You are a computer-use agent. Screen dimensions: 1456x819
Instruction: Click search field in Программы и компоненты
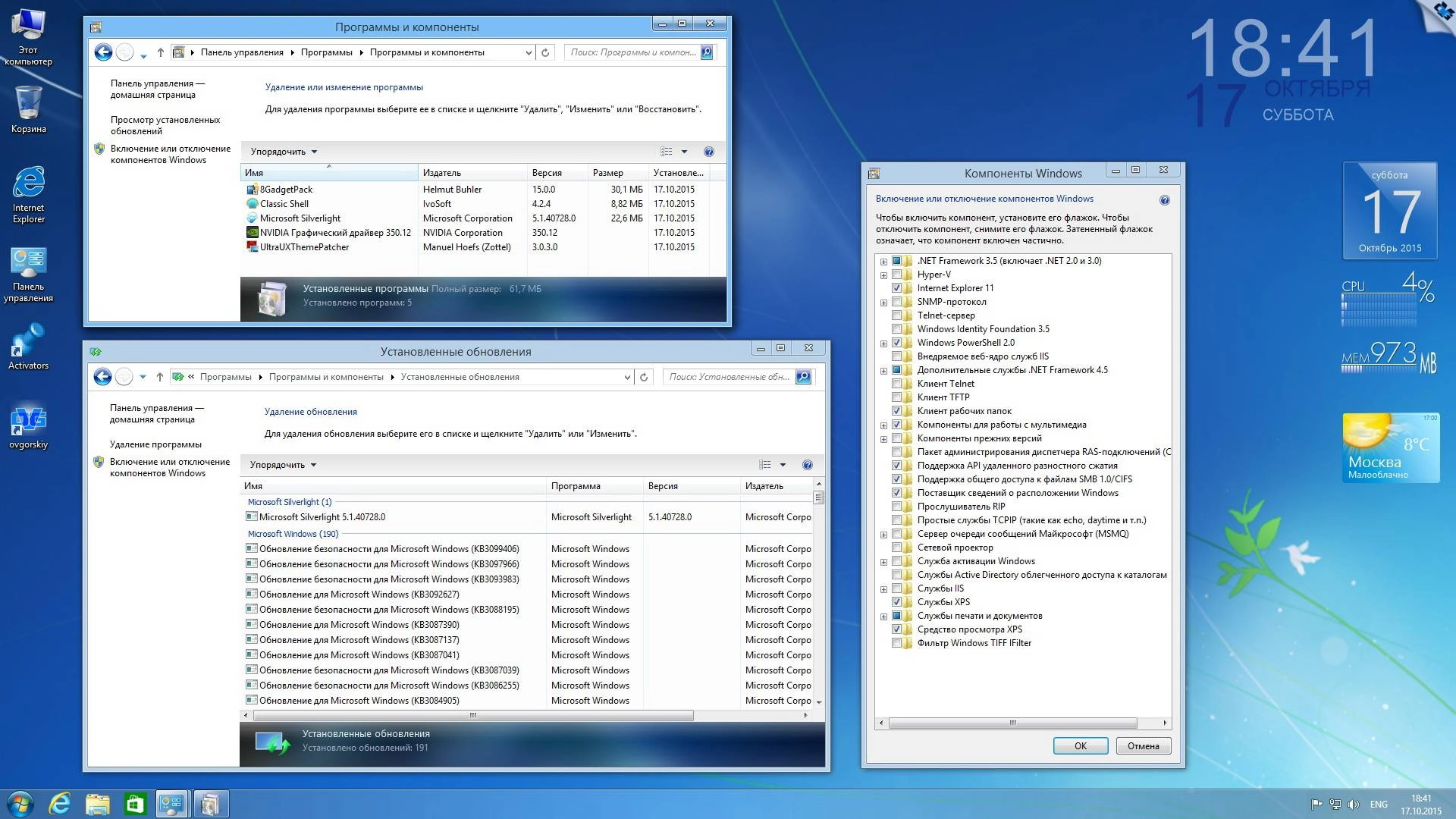632,52
